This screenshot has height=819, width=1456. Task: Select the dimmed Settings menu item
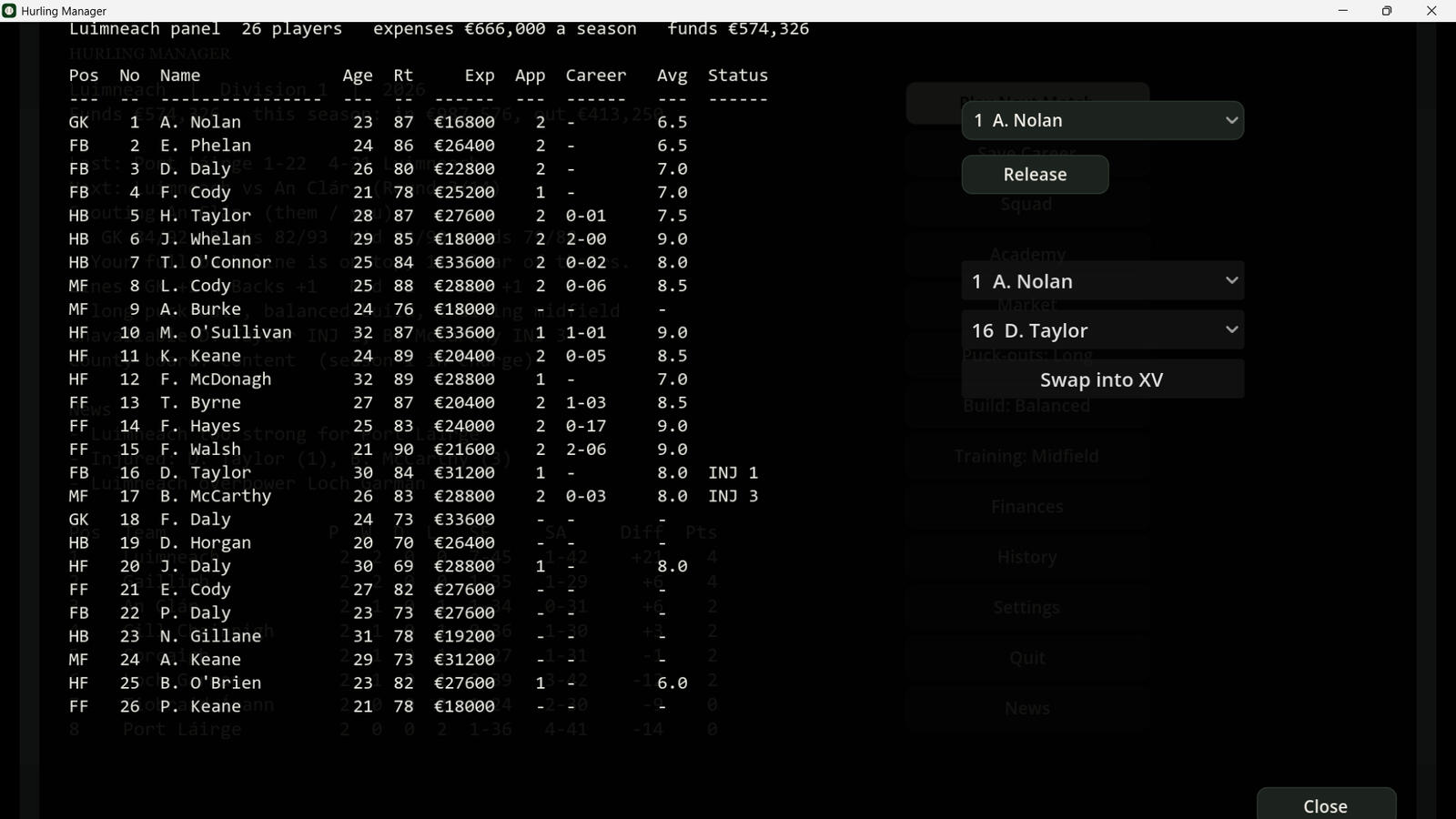click(1027, 608)
